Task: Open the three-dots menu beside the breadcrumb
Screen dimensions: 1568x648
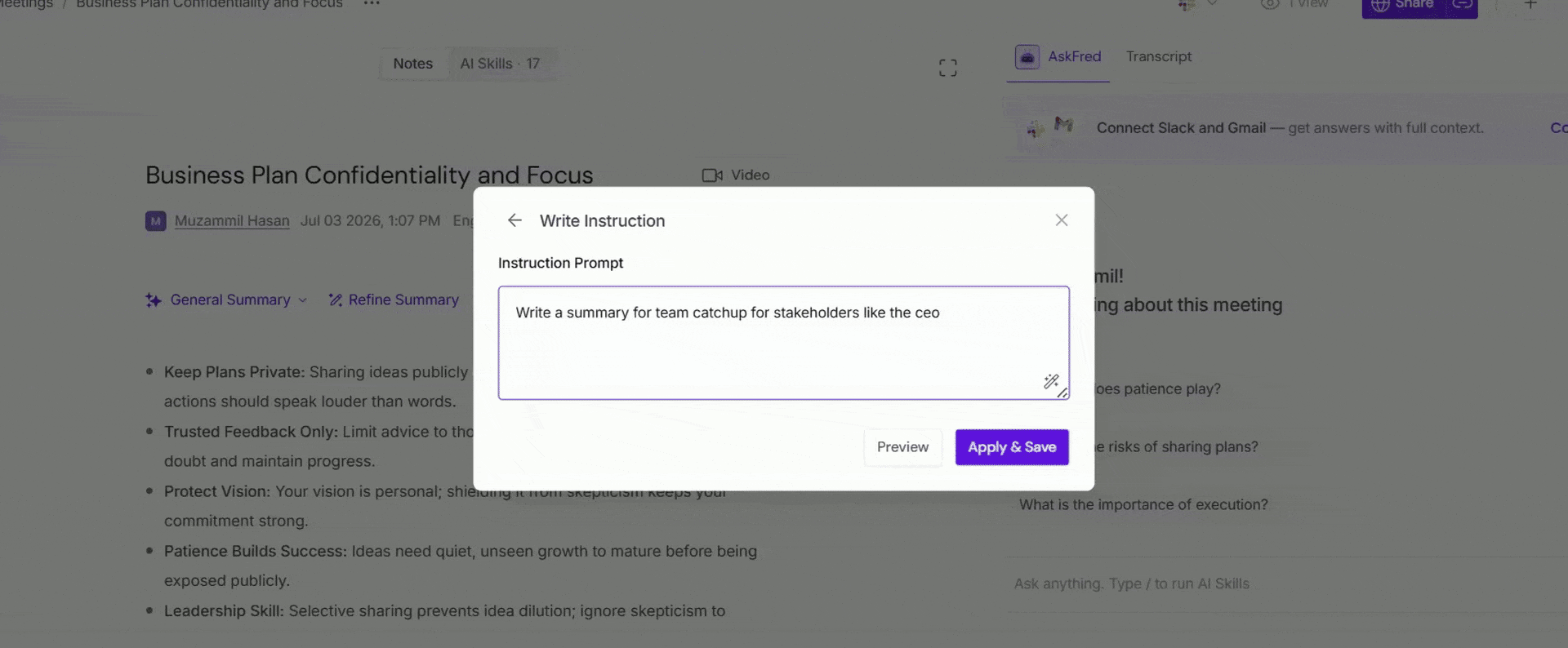Action: tap(372, 4)
